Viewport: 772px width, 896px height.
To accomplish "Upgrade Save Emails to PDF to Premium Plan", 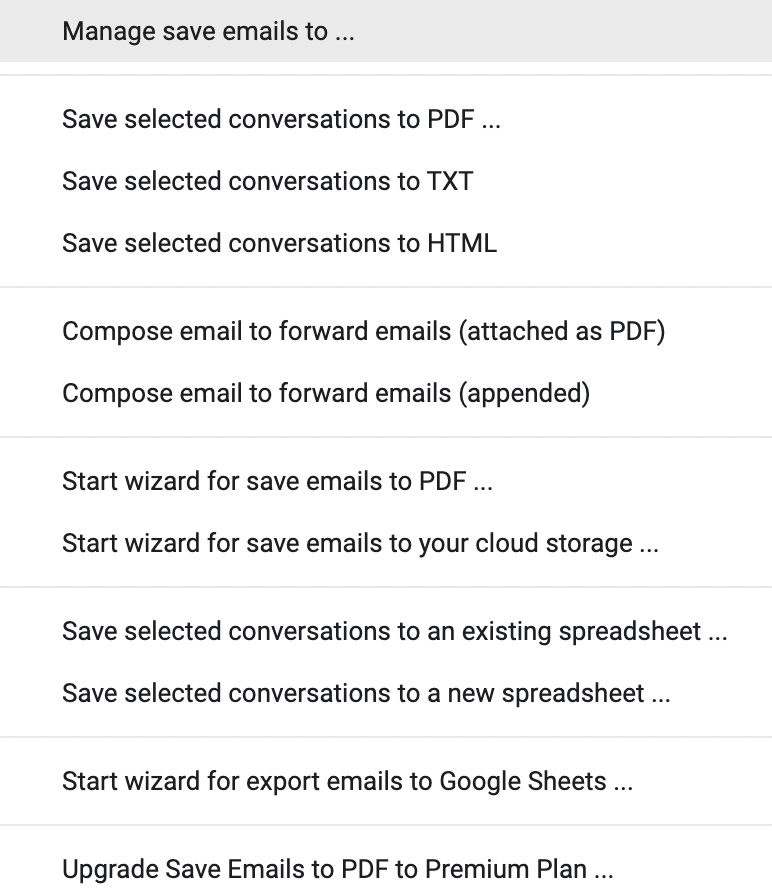I will (337, 869).
